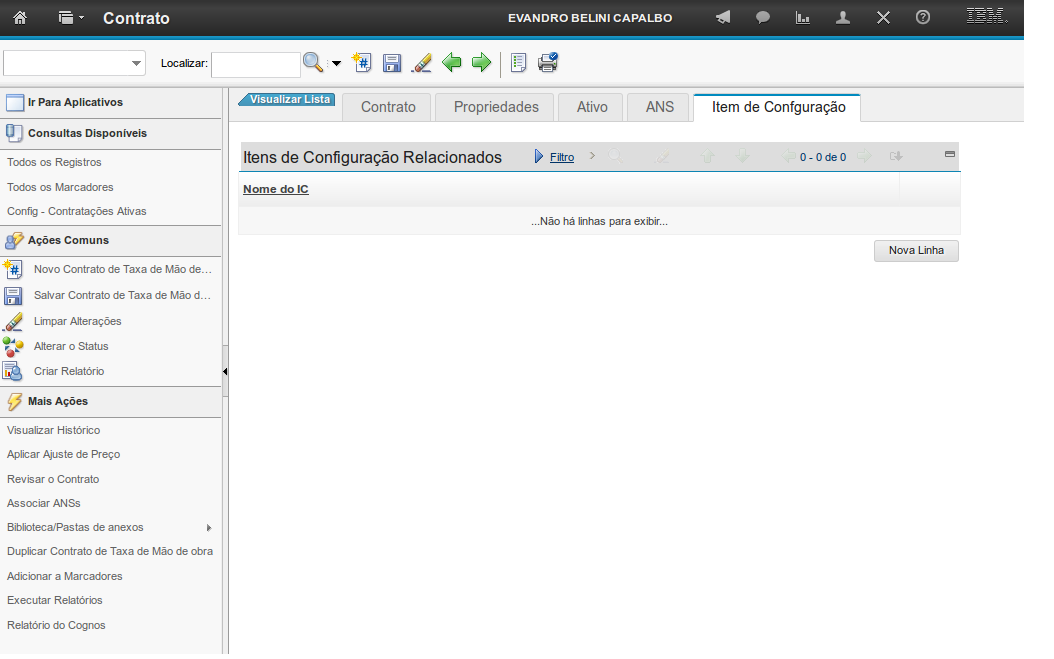The height and width of the screenshot is (659, 1054).
Task: Expand Biblioteca/Pastas de anexos submenu
Action: tap(209, 528)
